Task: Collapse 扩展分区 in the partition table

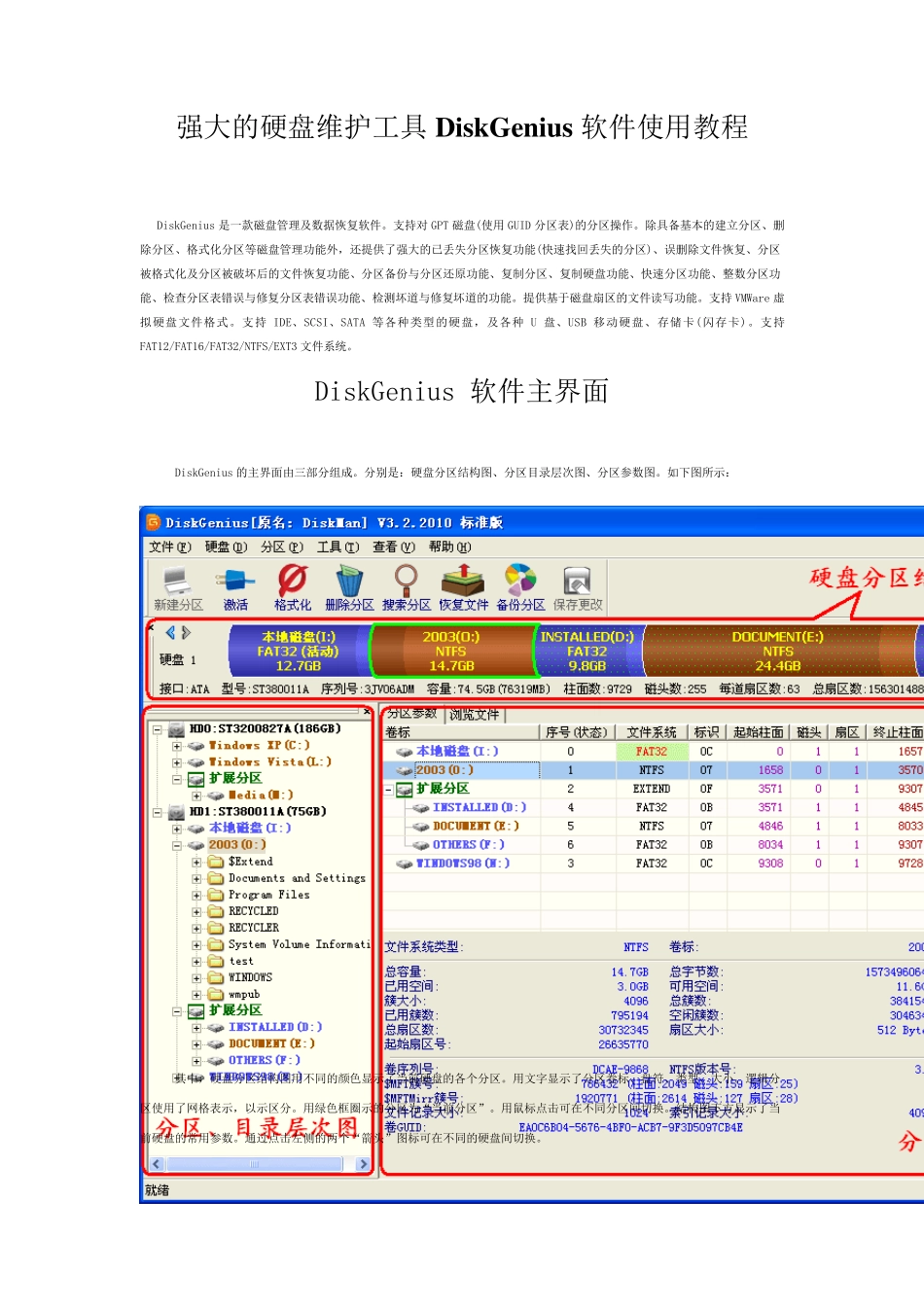Action: (389, 790)
